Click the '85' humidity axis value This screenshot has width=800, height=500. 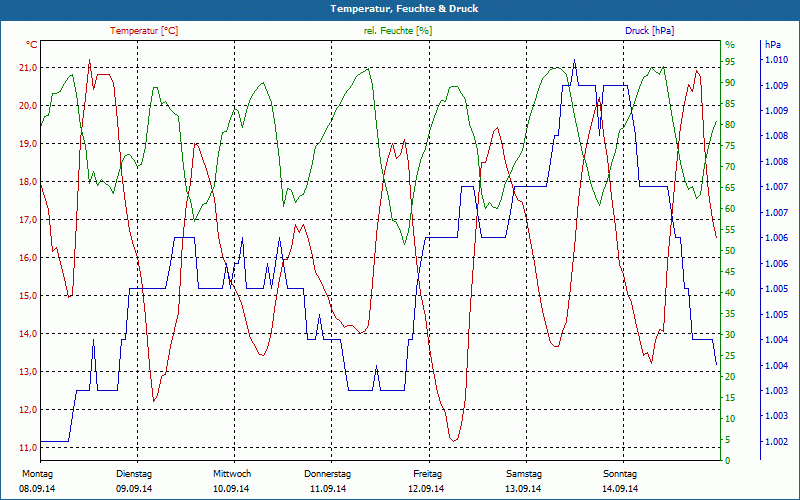coord(730,104)
